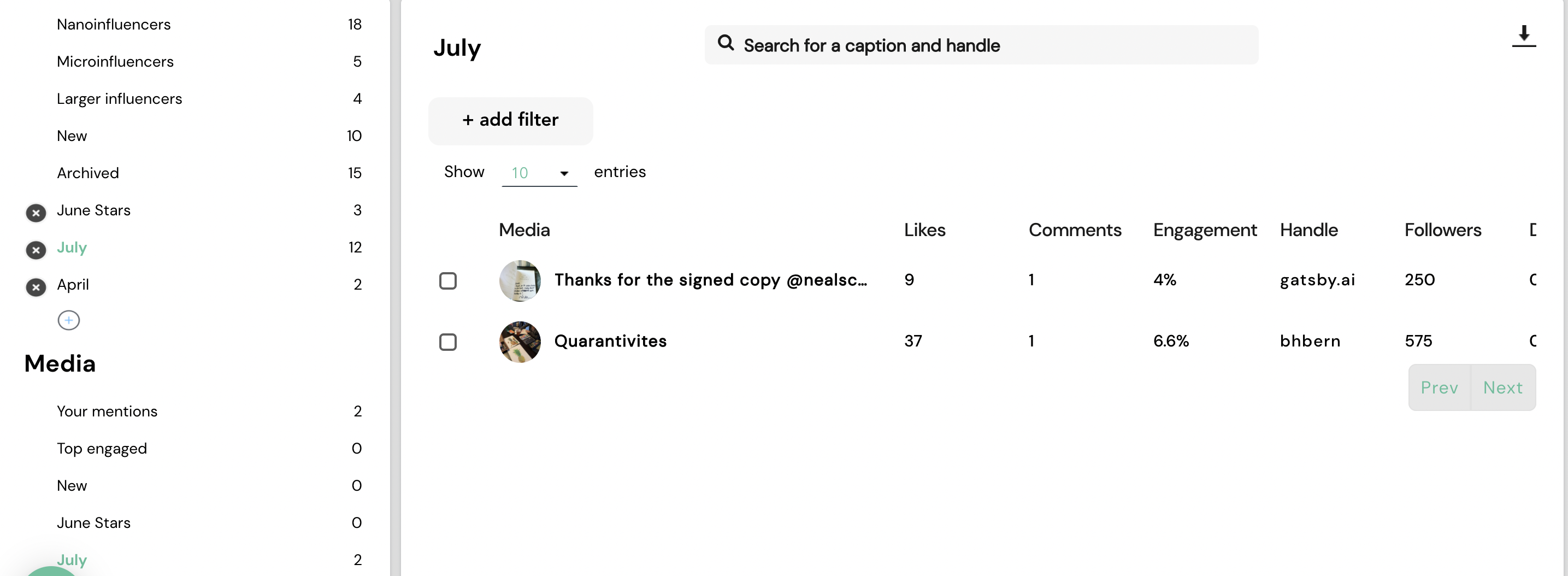Open the signed copy post thumbnail
The width and height of the screenshot is (1568, 576).
click(520, 281)
